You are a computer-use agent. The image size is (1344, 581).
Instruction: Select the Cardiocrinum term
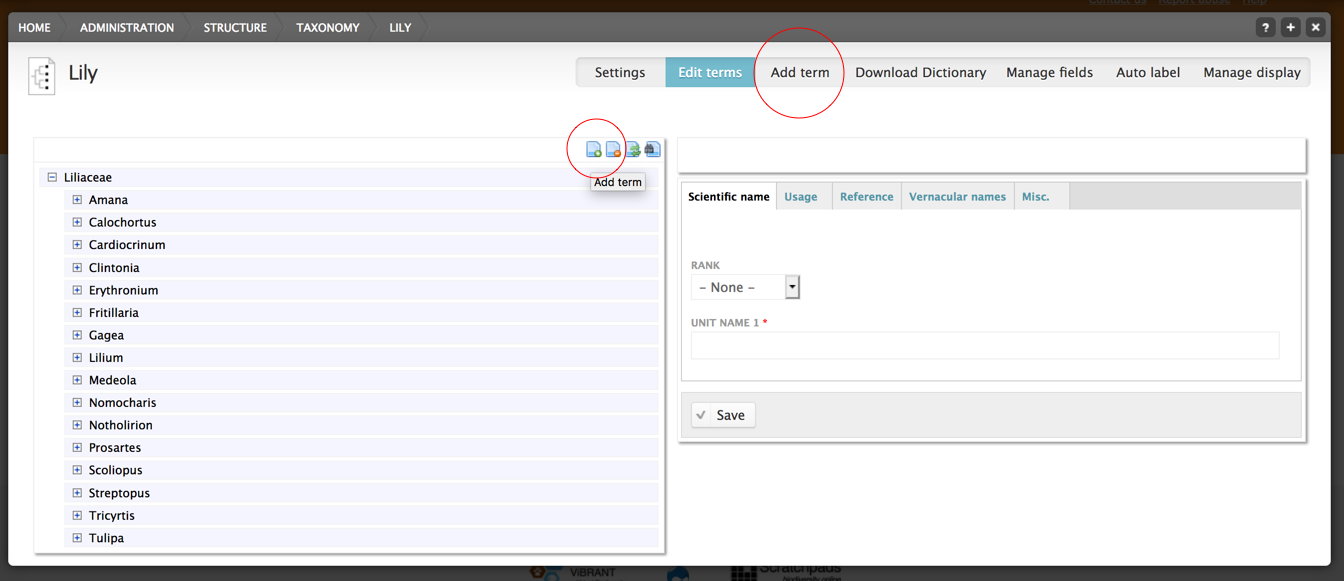point(127,245)
